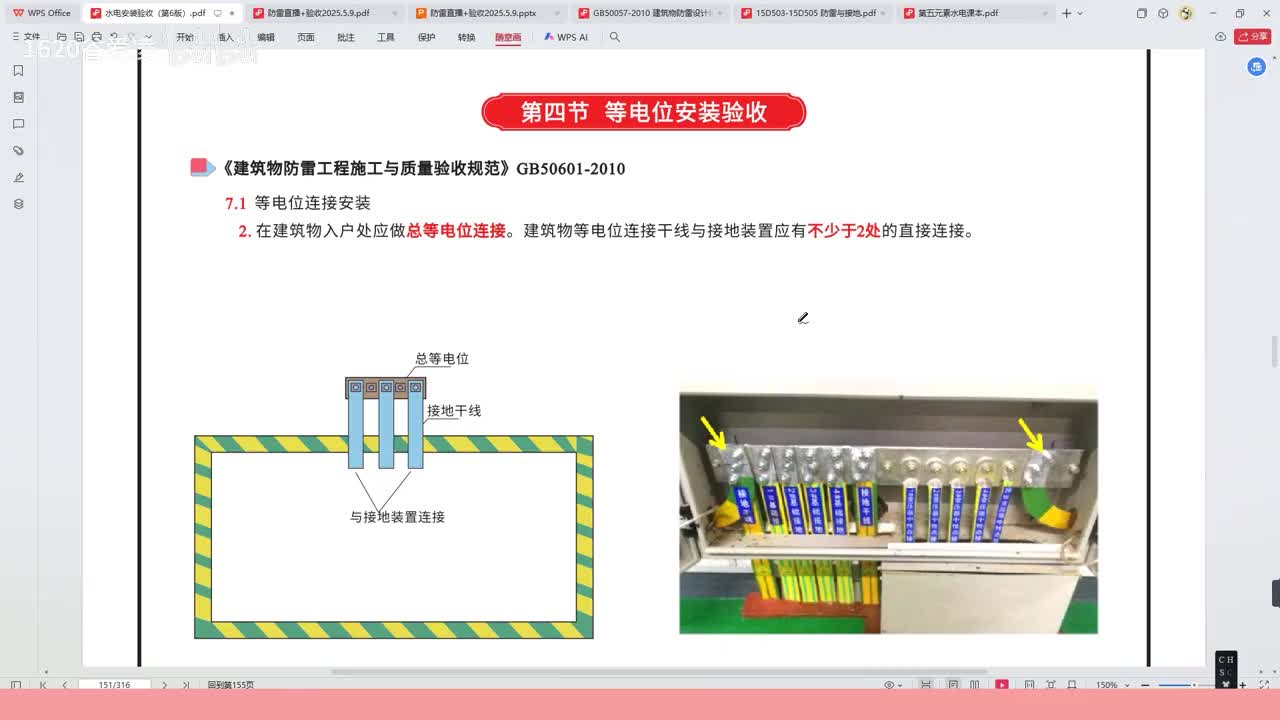Add a new tab with plus button

tap(1066, 13)
